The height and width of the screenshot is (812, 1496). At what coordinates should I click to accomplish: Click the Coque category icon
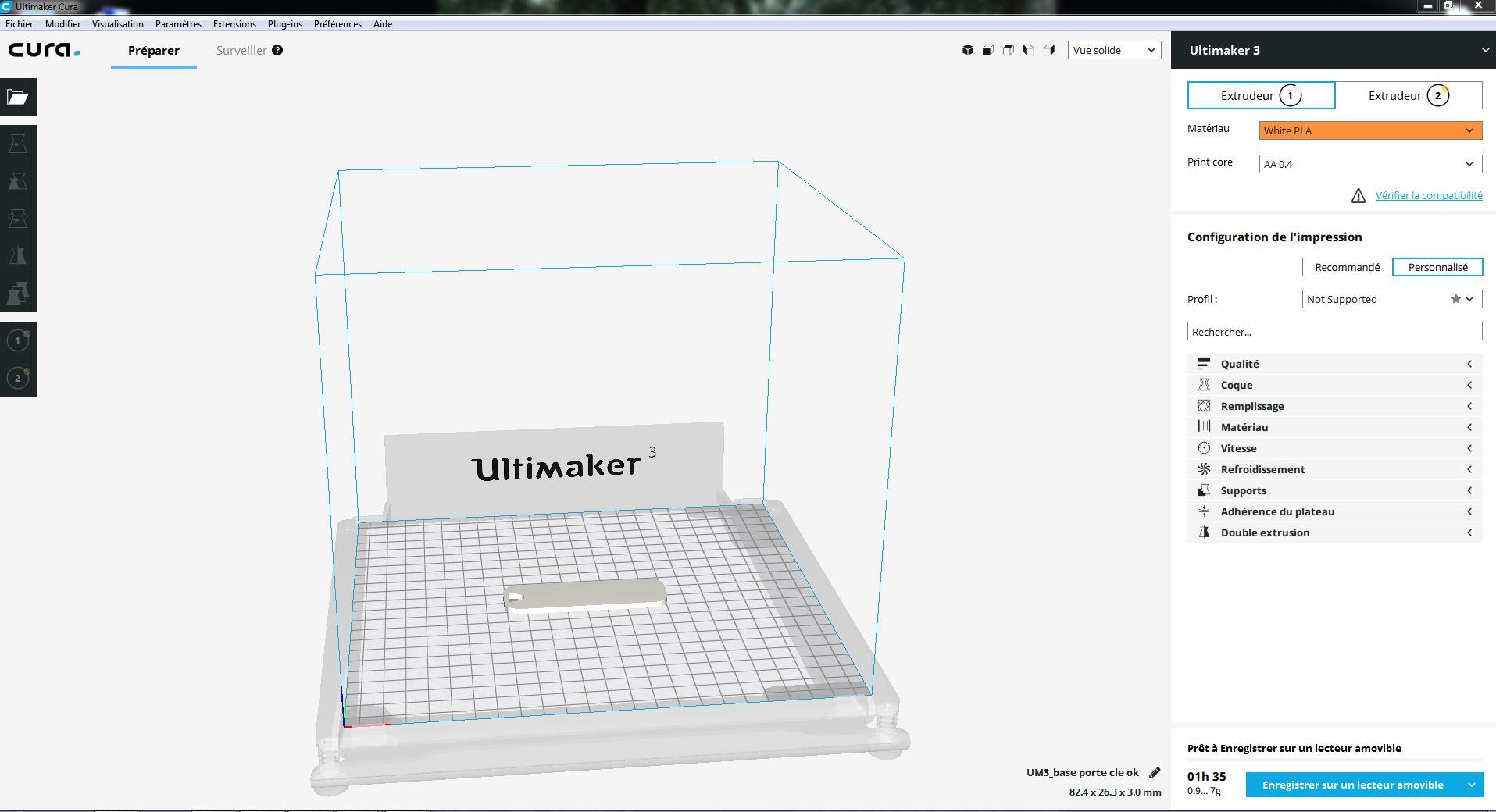pyautogui.click(x=1204, y=385)
